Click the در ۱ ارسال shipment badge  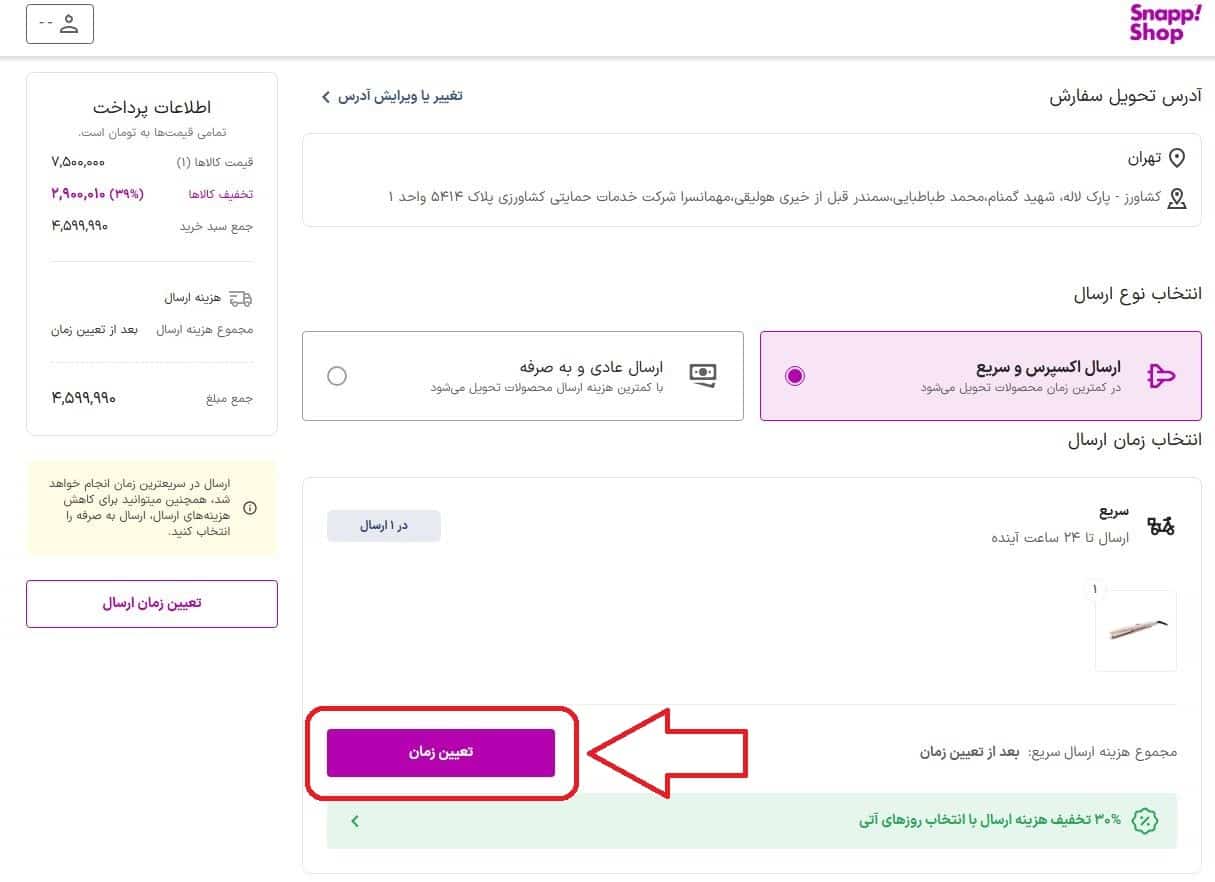(384, 525)
